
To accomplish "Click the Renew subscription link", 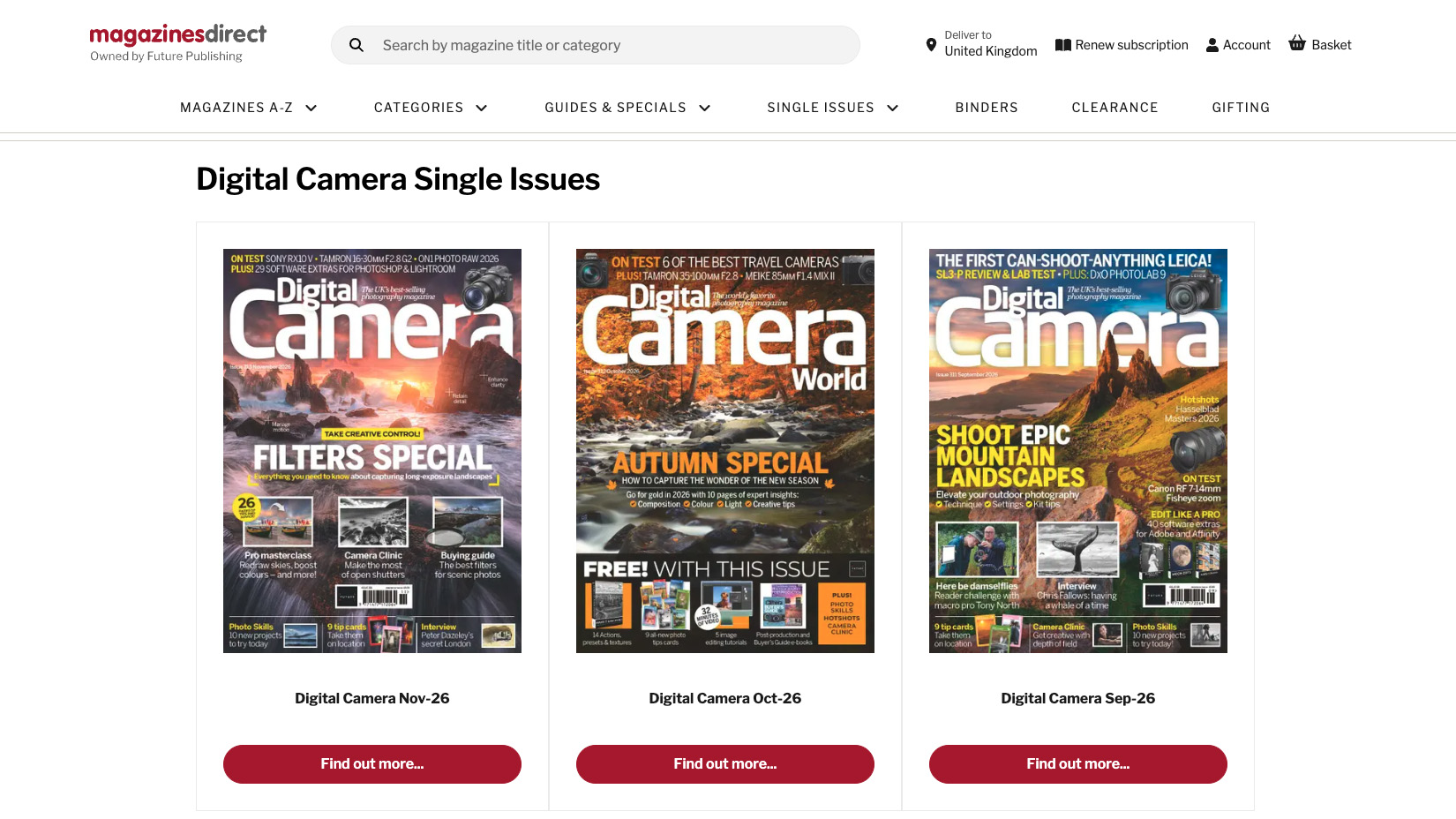I will tap(1132, 45).
